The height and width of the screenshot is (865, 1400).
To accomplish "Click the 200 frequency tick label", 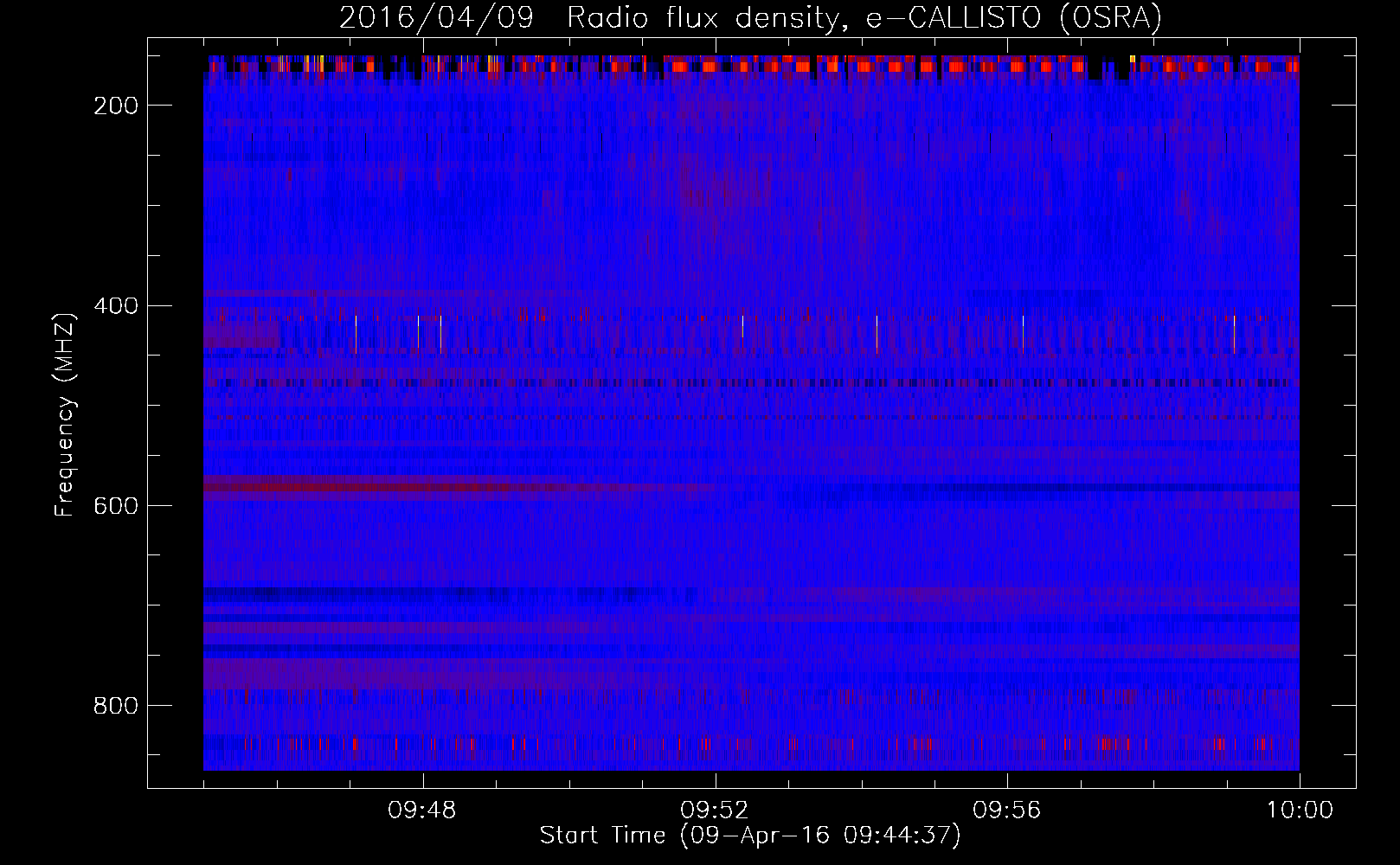I will [116, 106].
